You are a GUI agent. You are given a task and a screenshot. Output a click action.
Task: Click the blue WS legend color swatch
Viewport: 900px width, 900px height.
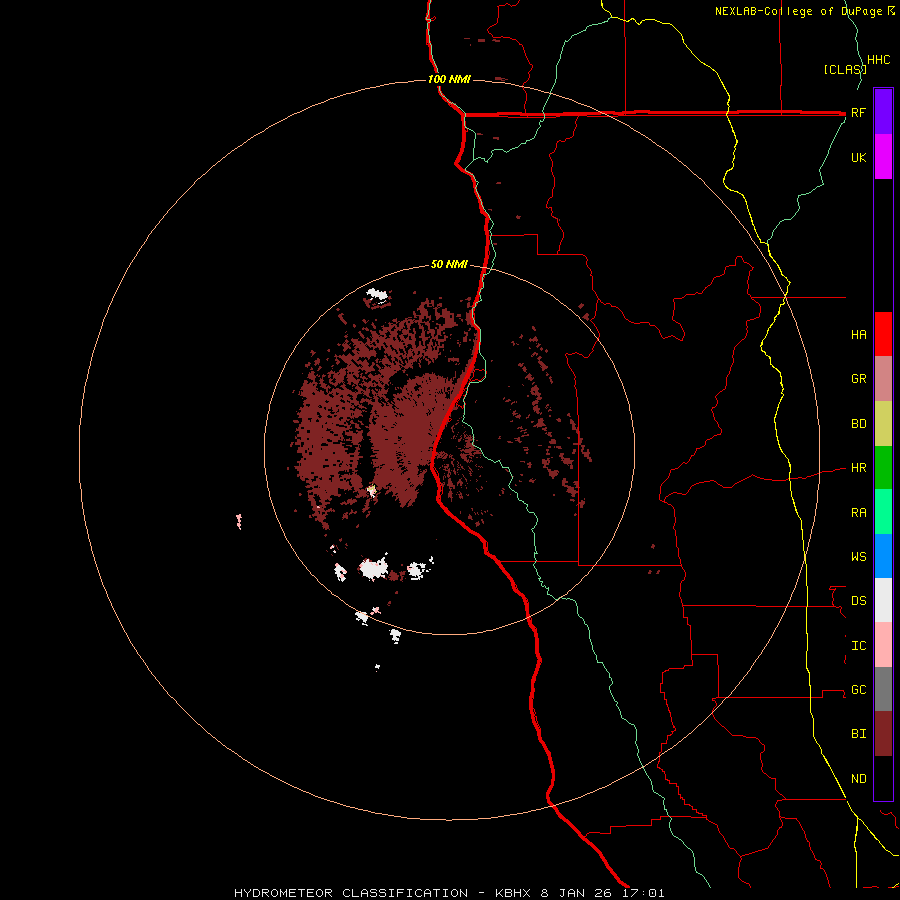[x=883, y=556]
